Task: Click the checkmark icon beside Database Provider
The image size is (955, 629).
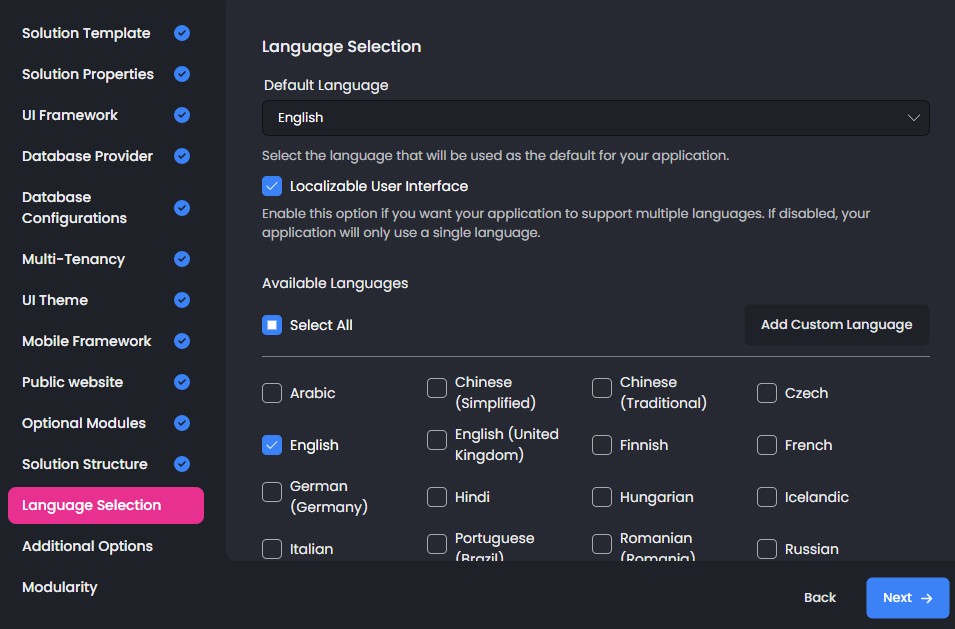Action: tap(182, 156)
